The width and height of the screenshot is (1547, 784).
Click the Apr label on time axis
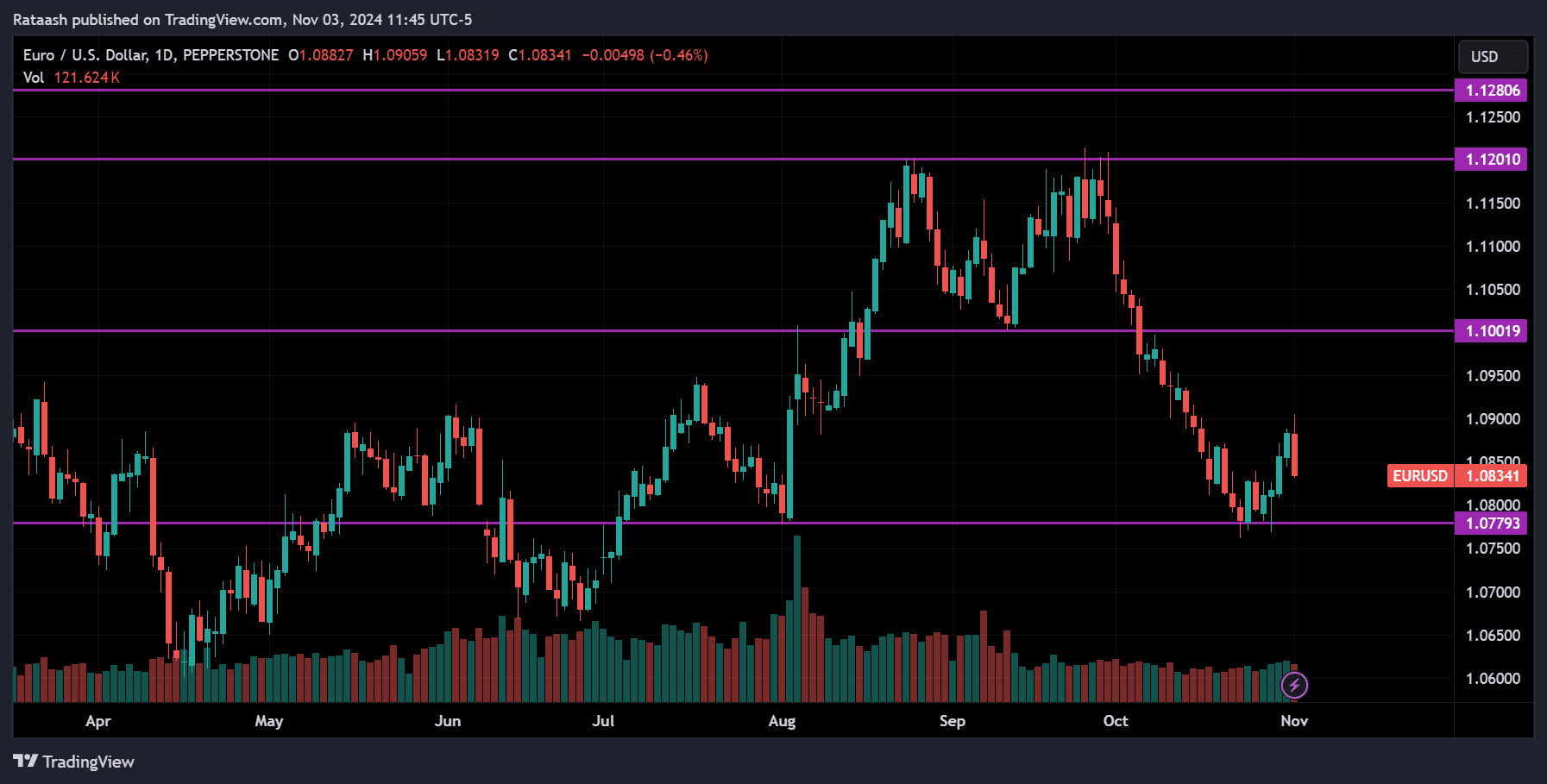[98, 721]
